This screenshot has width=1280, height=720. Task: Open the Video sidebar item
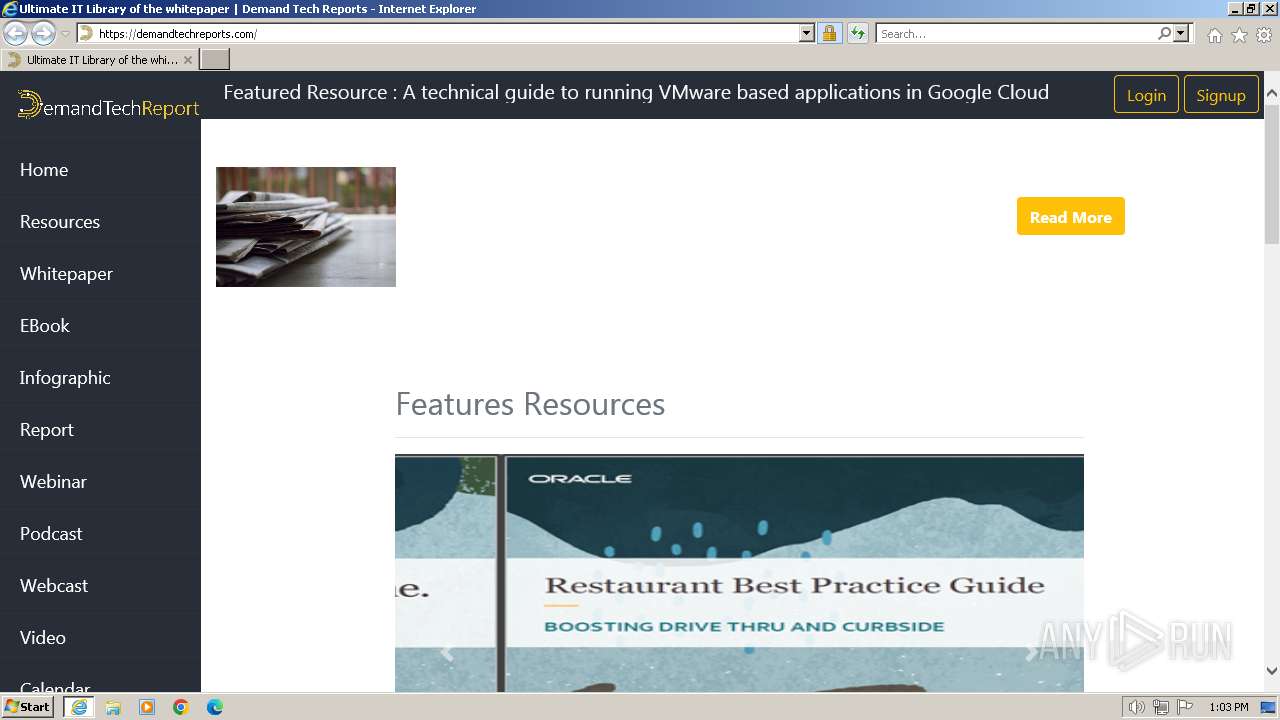click(x=43, y=638)
